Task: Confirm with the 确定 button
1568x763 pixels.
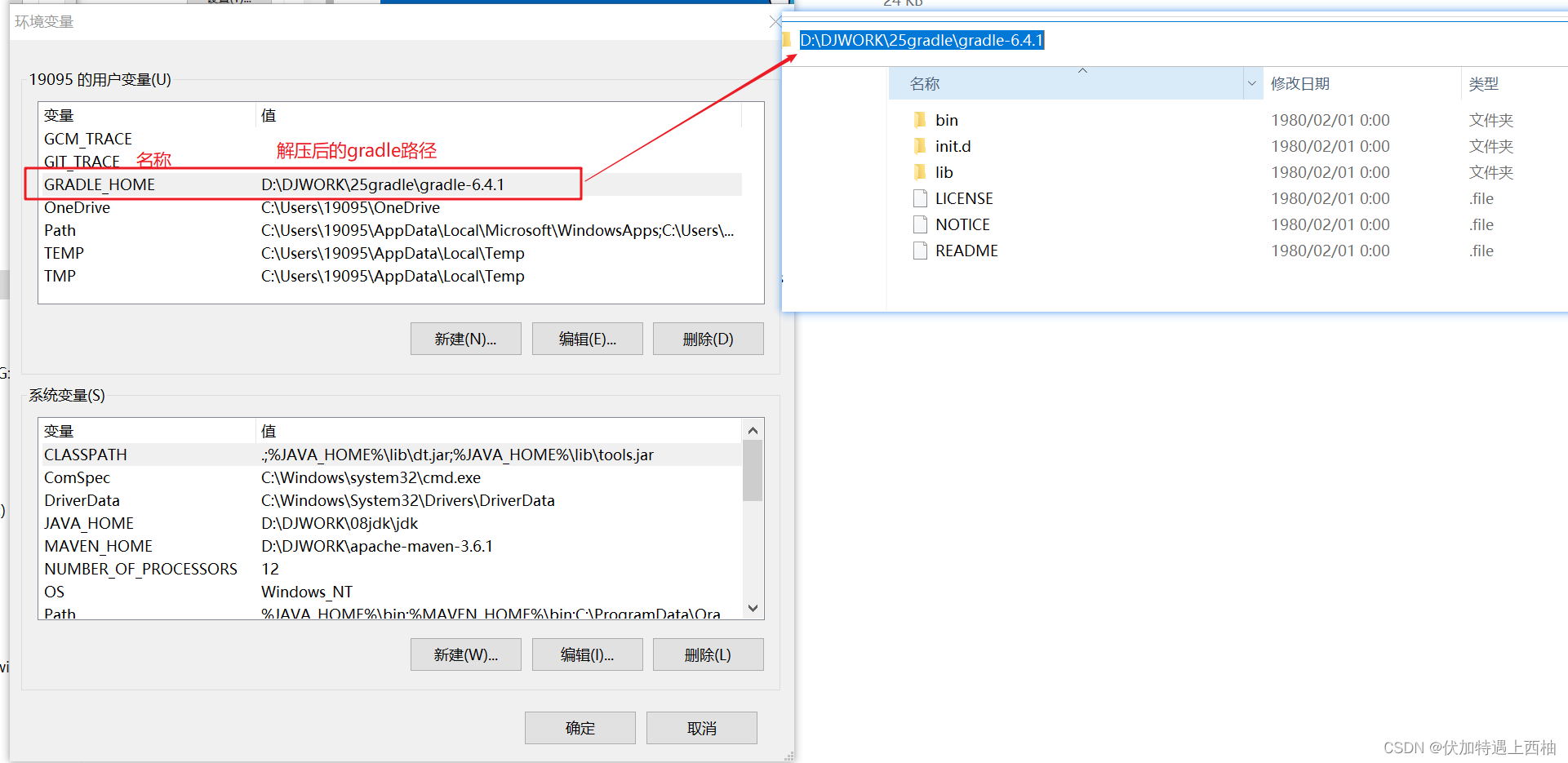Action: click(x=580, y=728)
